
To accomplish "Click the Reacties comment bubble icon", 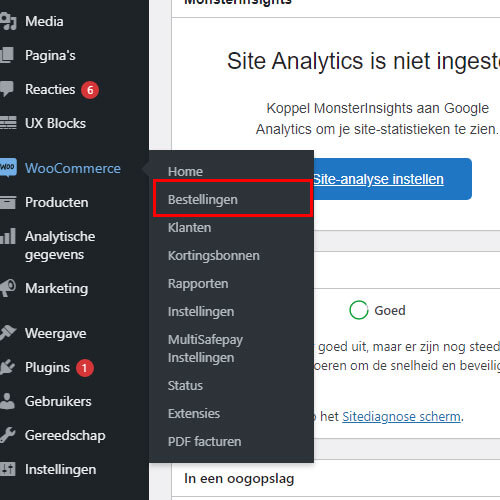I will [x=7, y=89].
